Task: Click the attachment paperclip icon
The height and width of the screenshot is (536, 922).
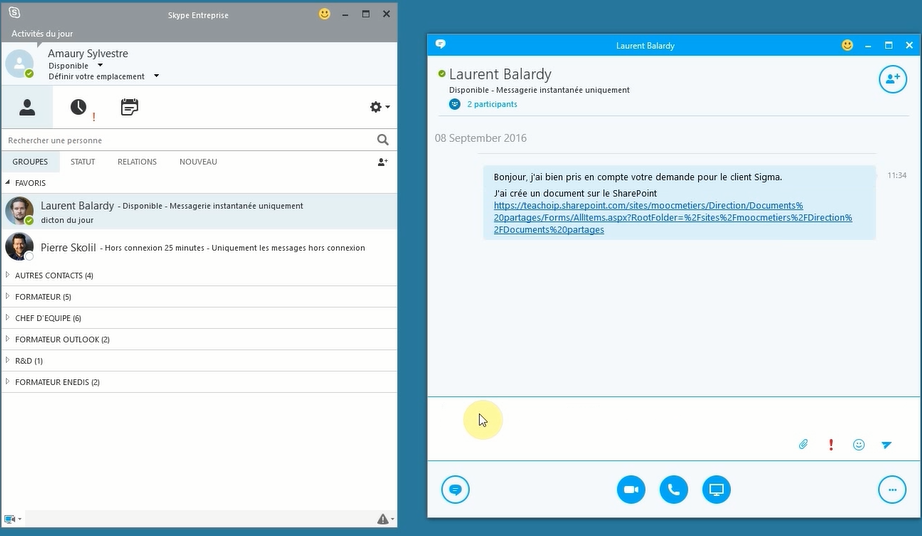Action: [803, 444]
